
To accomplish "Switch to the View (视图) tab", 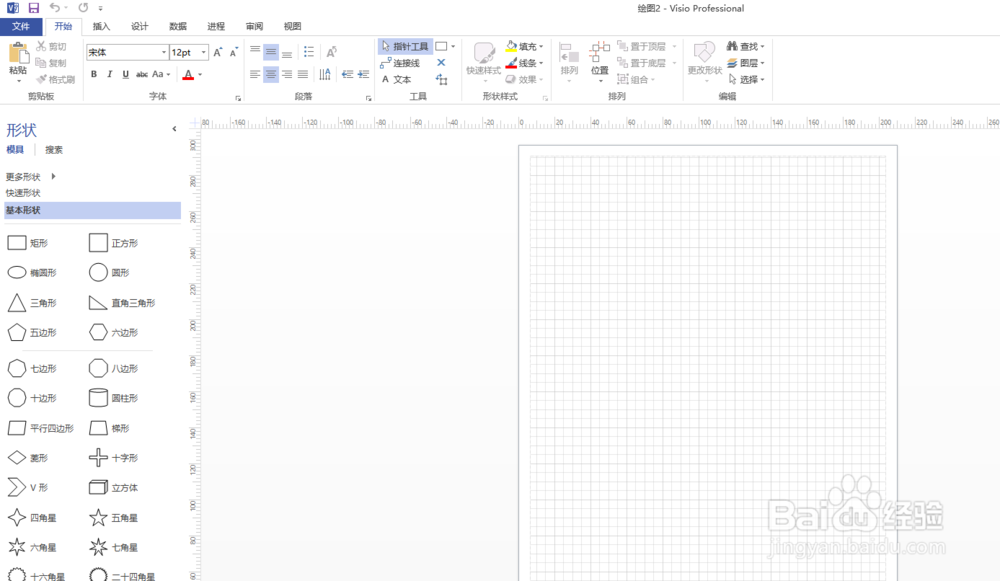I will click(x=293, y=26).
